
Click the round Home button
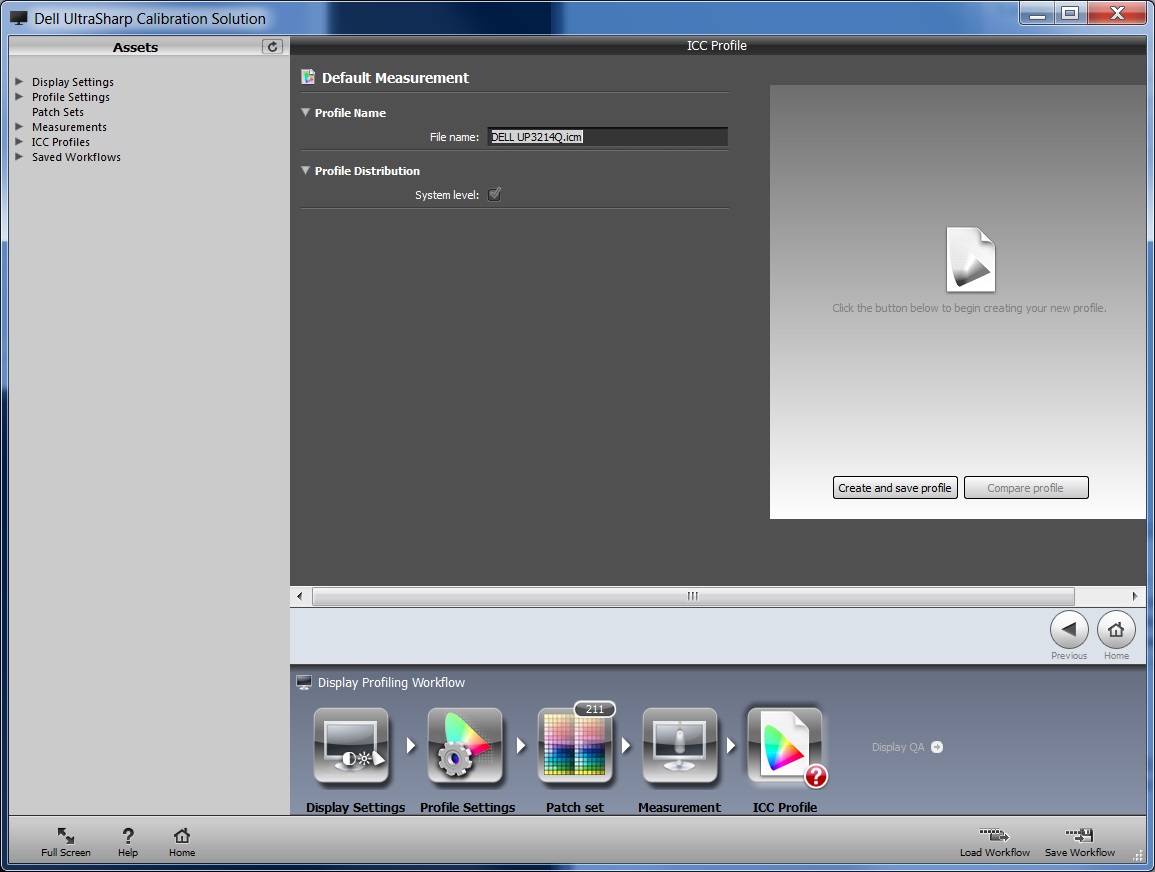(1116, 630)
